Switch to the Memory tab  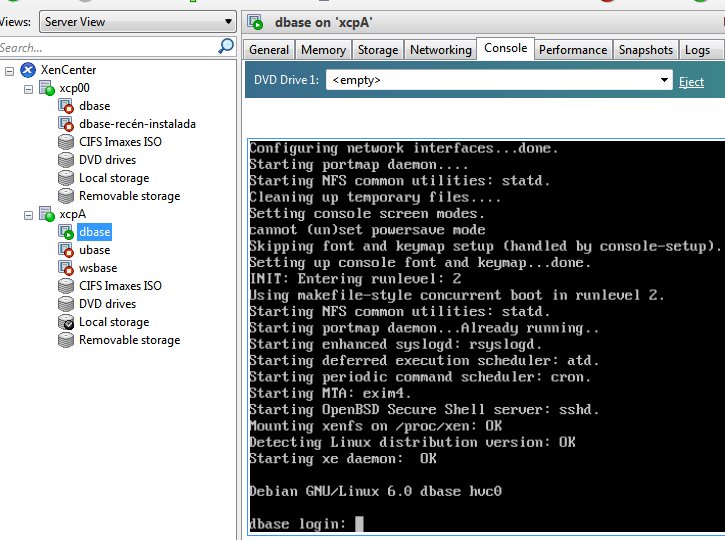(323, 50)
